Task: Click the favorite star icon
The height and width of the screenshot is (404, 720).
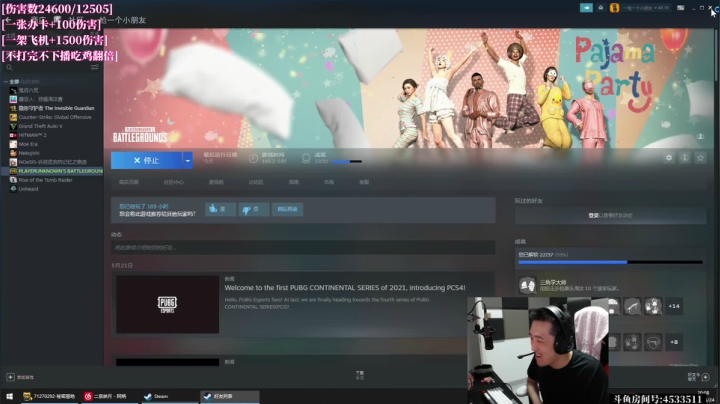Action: tap(700, 158)
